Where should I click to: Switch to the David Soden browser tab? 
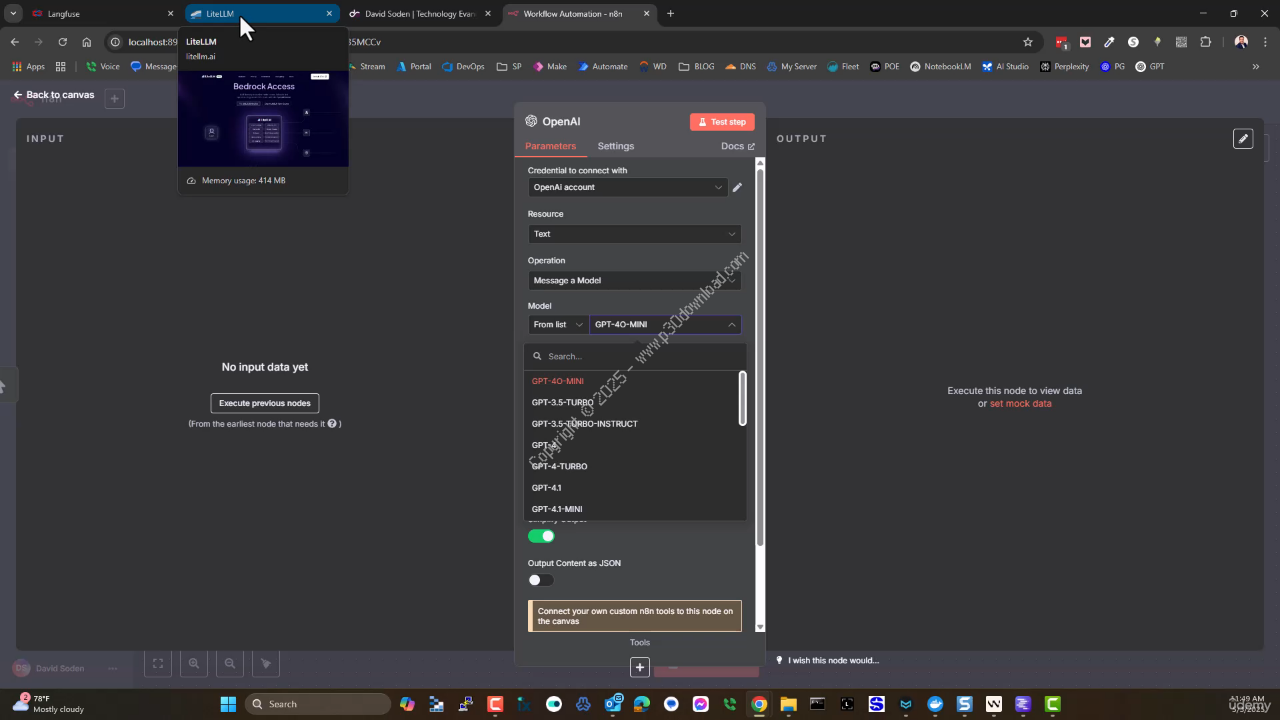coord(420,14)
